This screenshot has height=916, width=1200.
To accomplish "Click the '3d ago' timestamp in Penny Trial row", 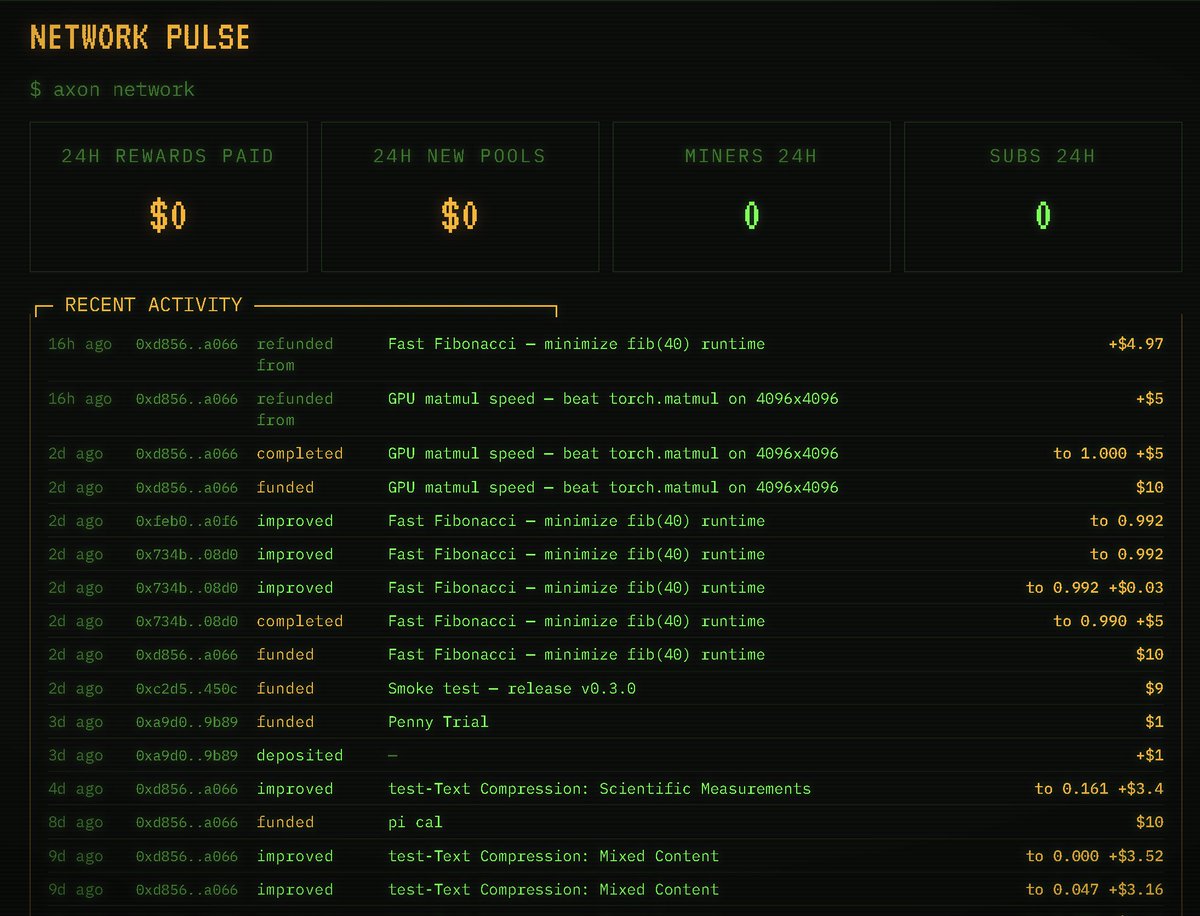I will [x=75, y=722].
